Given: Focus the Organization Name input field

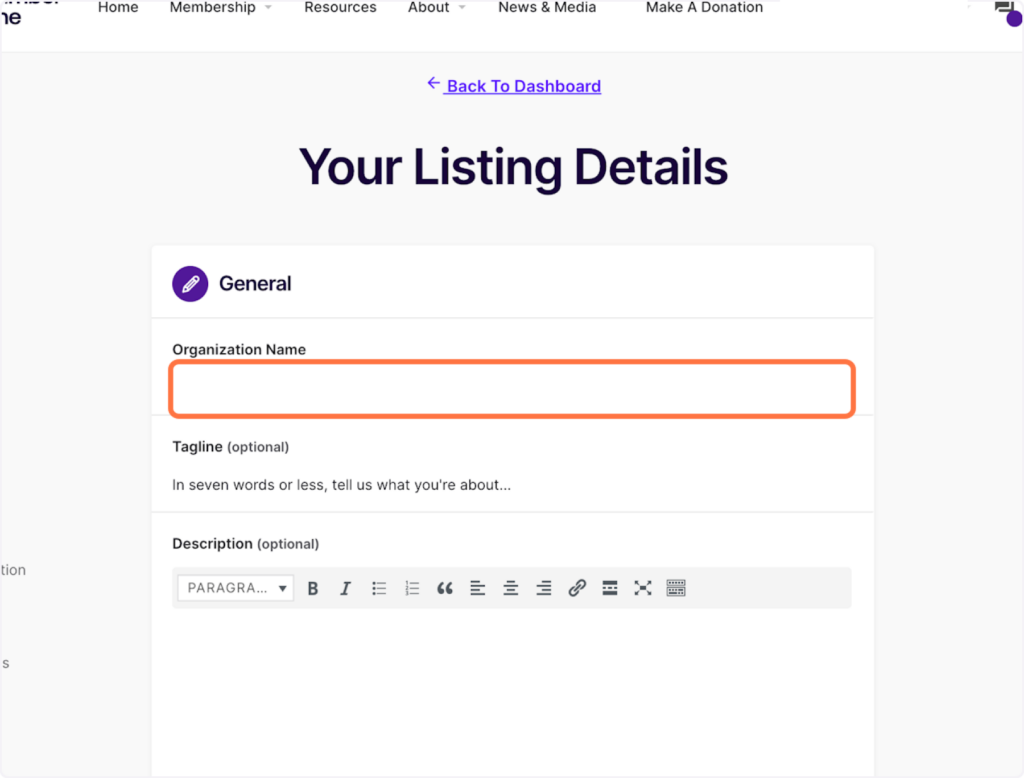Looking at the screenshot, I should (512, 389).
